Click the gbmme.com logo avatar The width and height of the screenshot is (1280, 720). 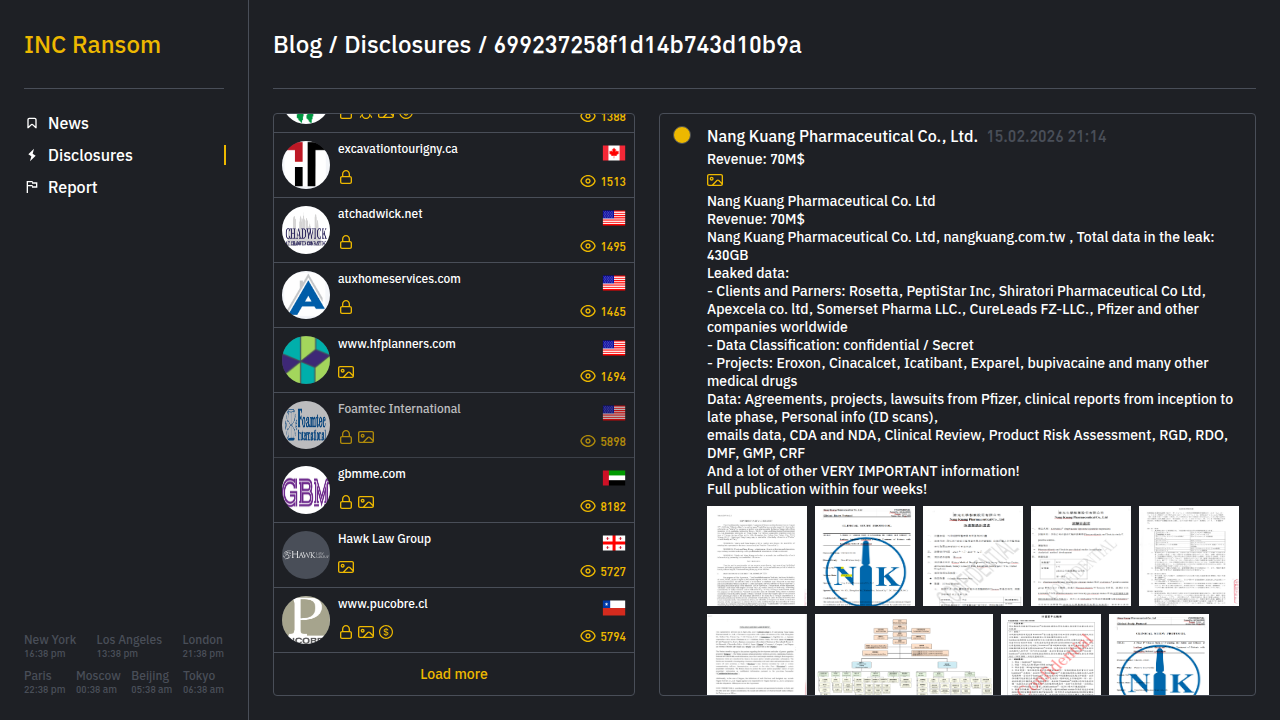point(306,490)
